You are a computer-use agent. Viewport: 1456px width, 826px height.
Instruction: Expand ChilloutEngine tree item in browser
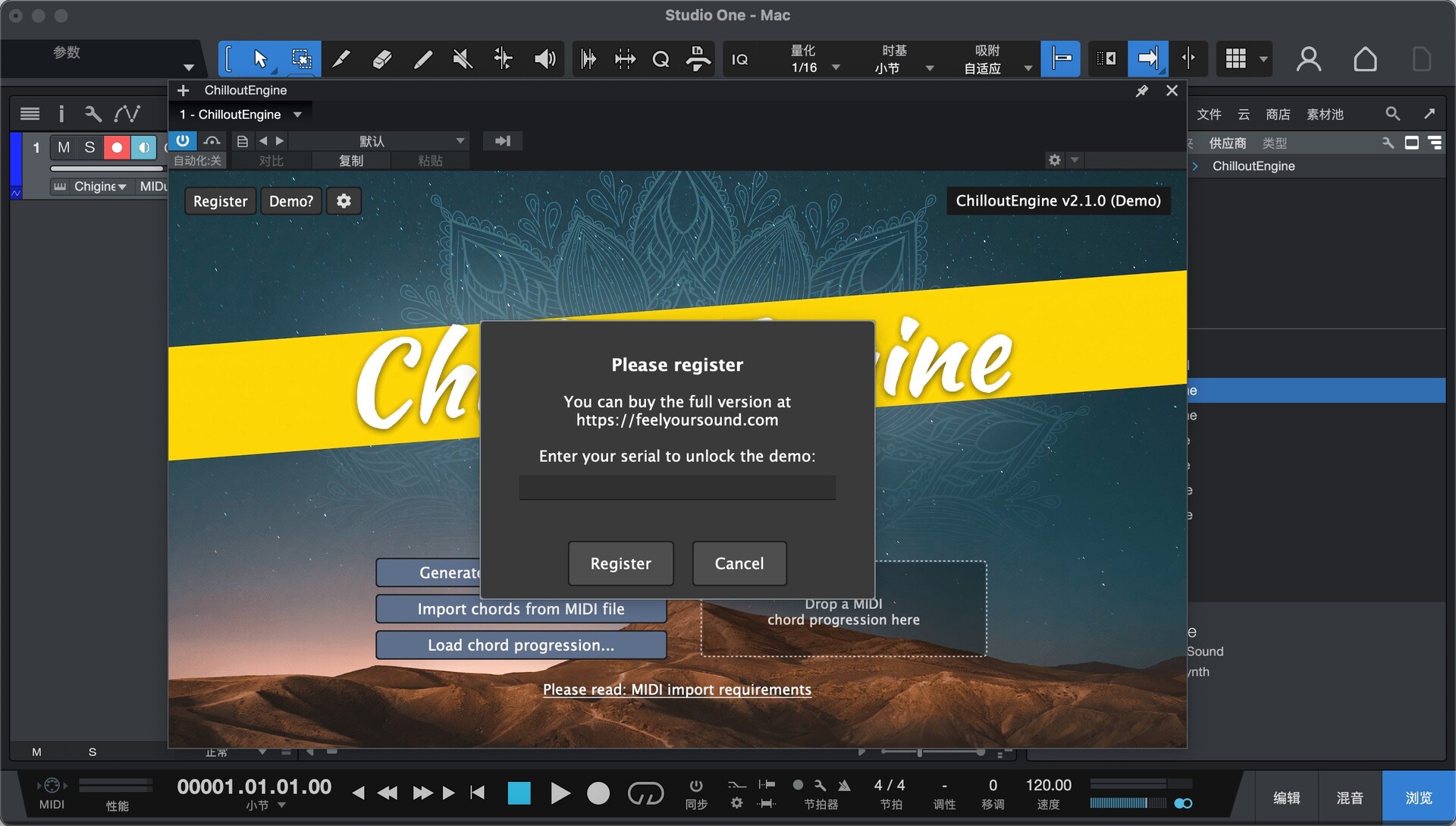click(1195, 166)
